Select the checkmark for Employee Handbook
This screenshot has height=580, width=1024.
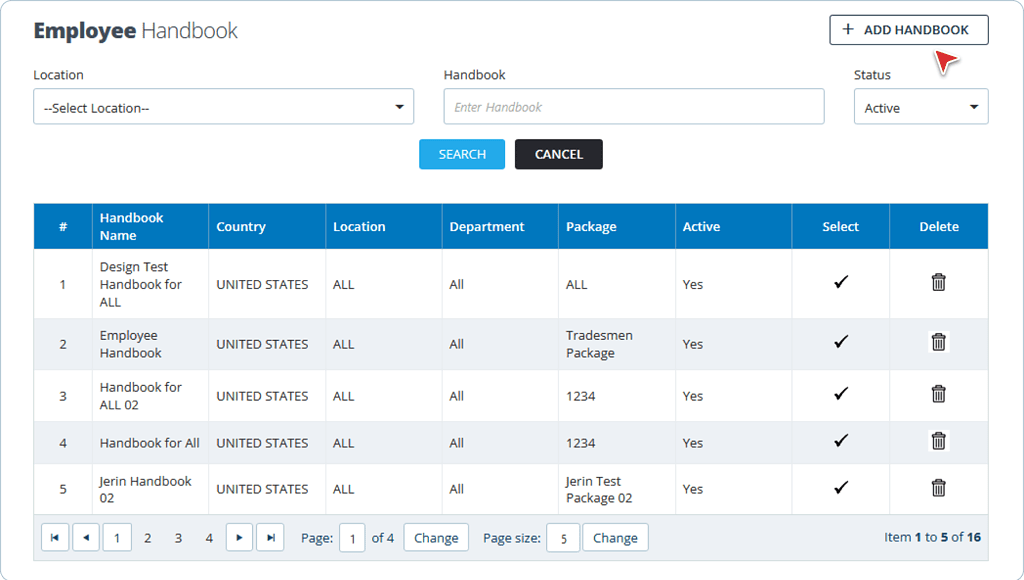click(x=840, y=342)
